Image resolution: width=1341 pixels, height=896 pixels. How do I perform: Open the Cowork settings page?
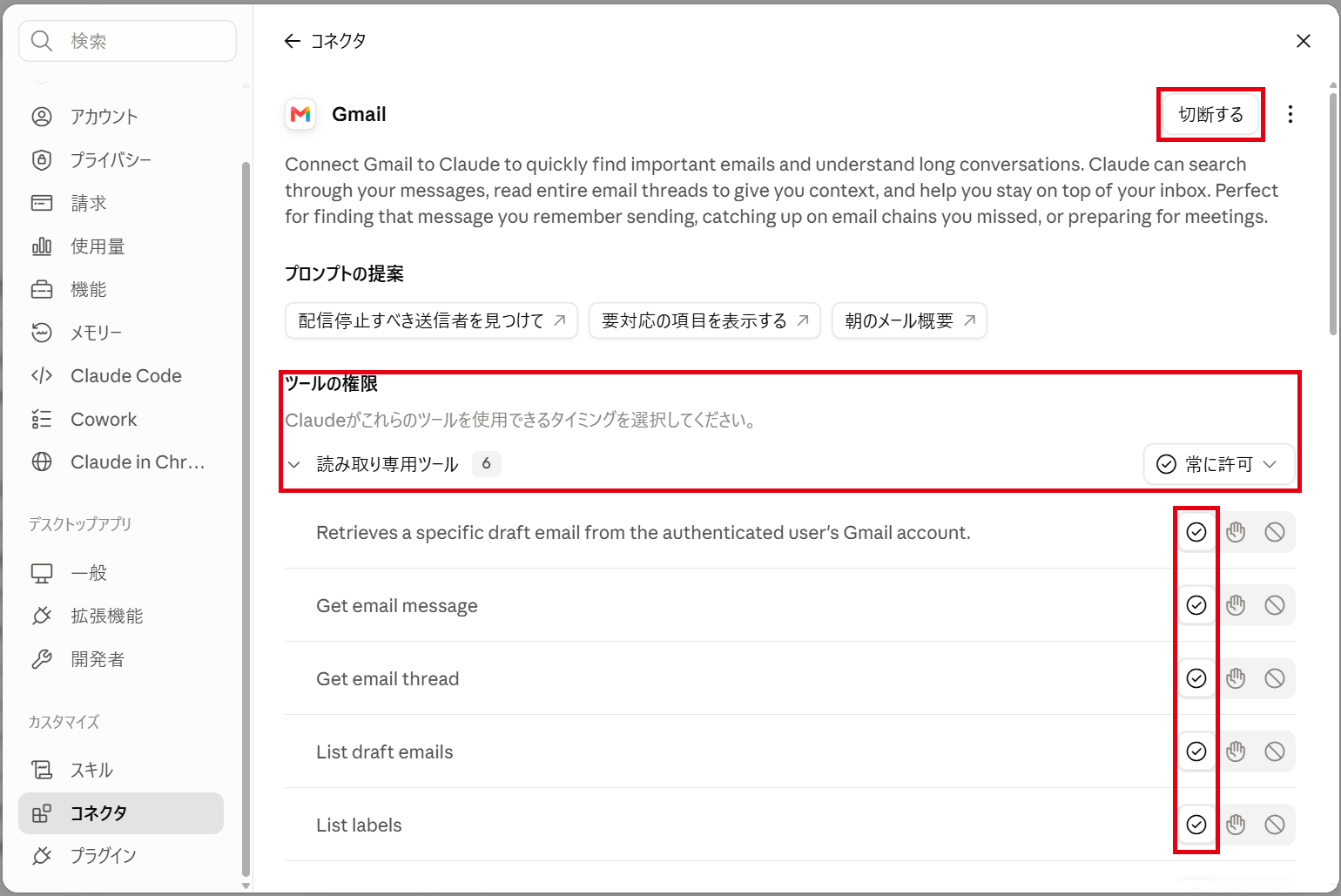(121, 420)
